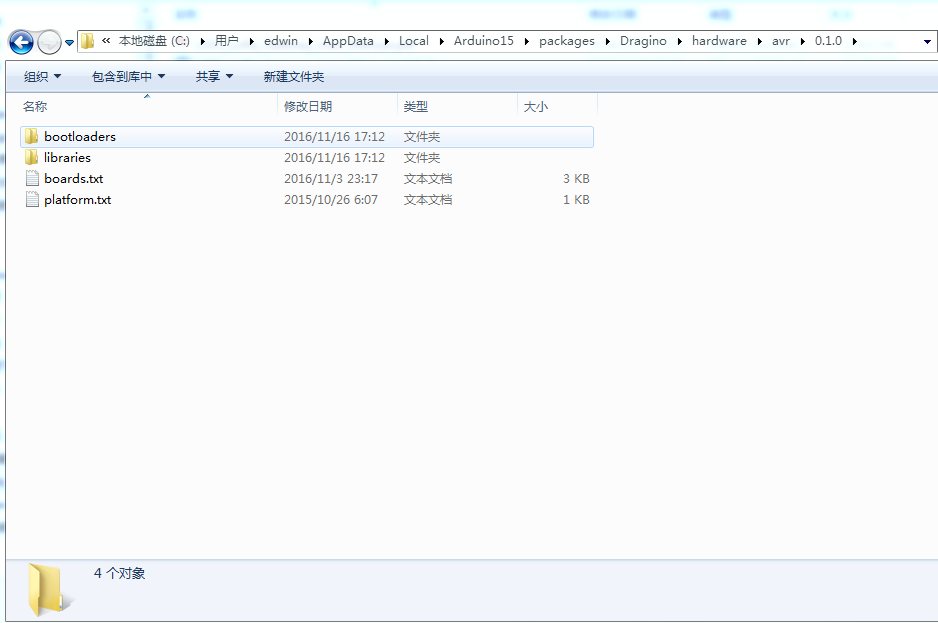938x623 pixels.
Task: Click 文本文档 type of boards.txt row
Action: 428,178
